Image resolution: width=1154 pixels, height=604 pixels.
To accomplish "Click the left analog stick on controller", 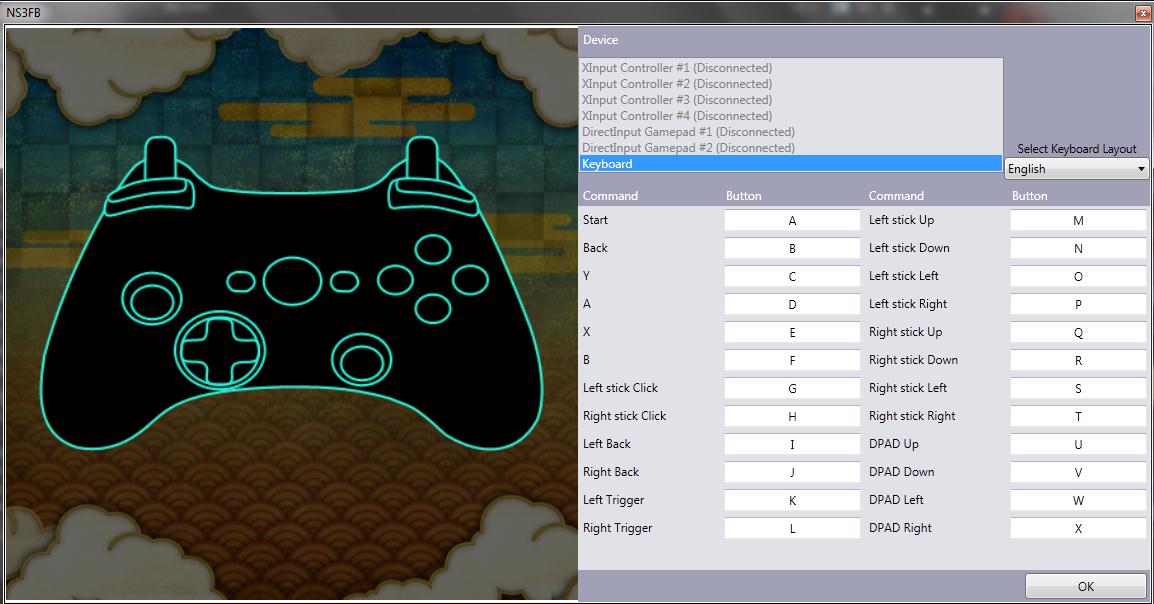I will [x=152, y=298].
